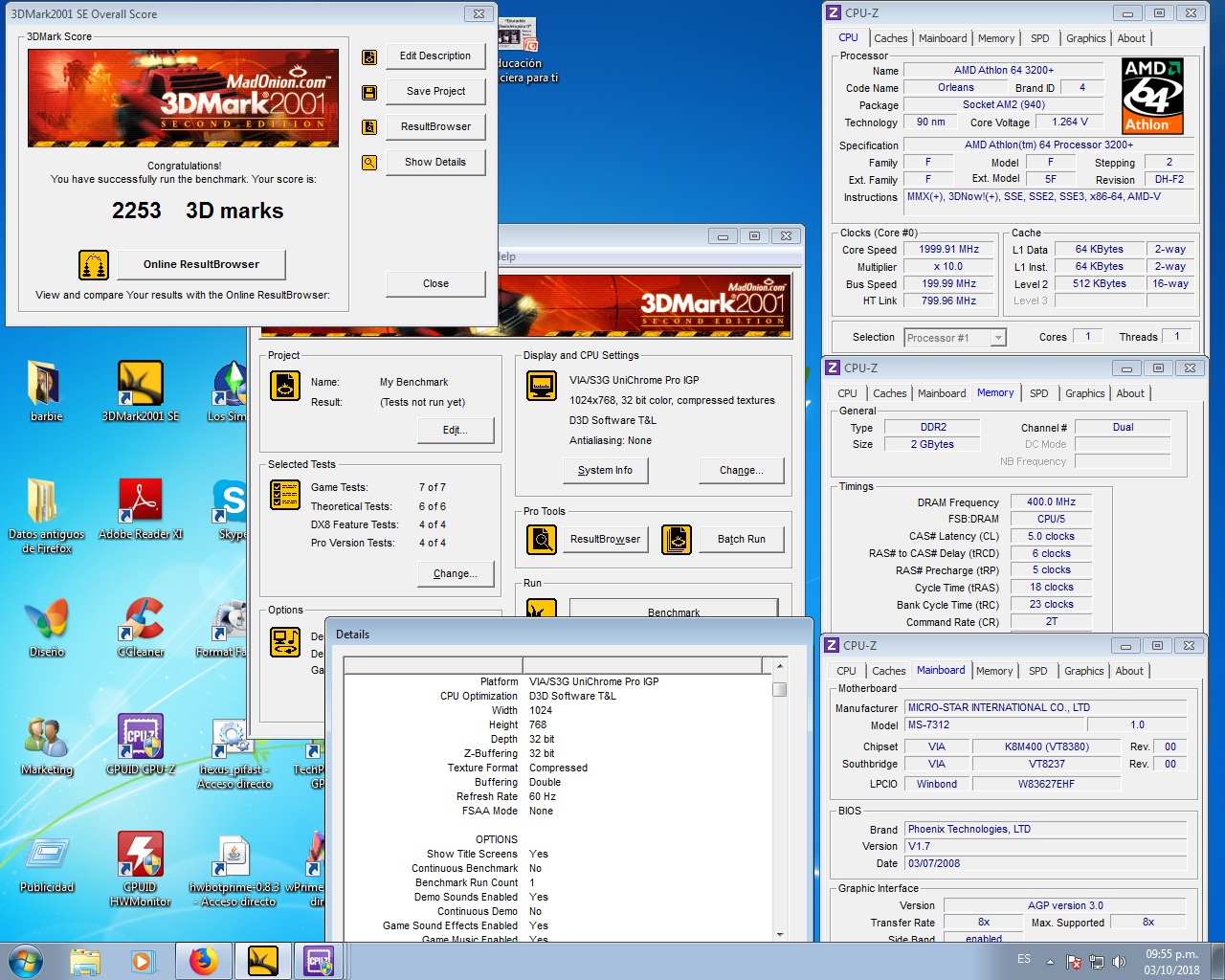This screenshot has width=1225, height=980.
Task: Click the 3DMark taskbar icon
Action: (262, 961)
